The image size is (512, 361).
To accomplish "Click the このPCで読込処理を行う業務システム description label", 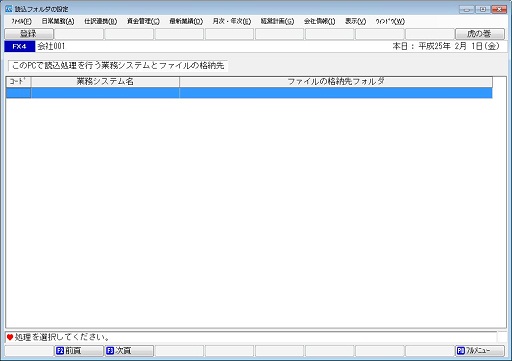I will tap(118, 65).
